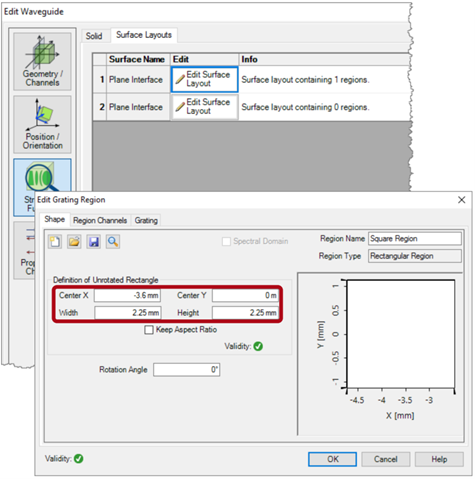Click the Region Name text box
This screenshot has width=475, height=479.
click(x=415, y=239)
